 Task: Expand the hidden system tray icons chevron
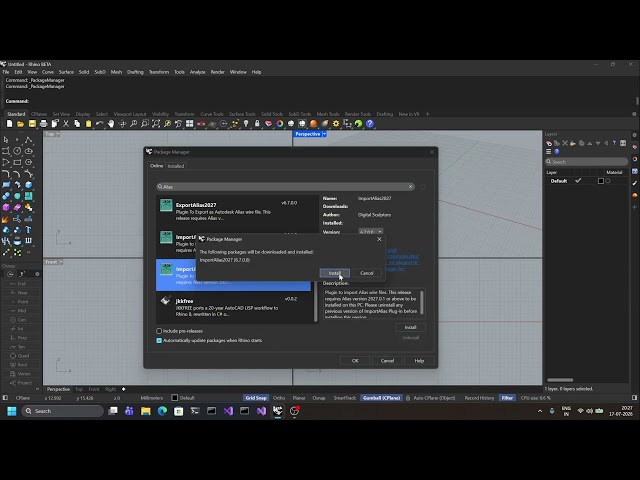pyautogui.click(x=540, y=411)
